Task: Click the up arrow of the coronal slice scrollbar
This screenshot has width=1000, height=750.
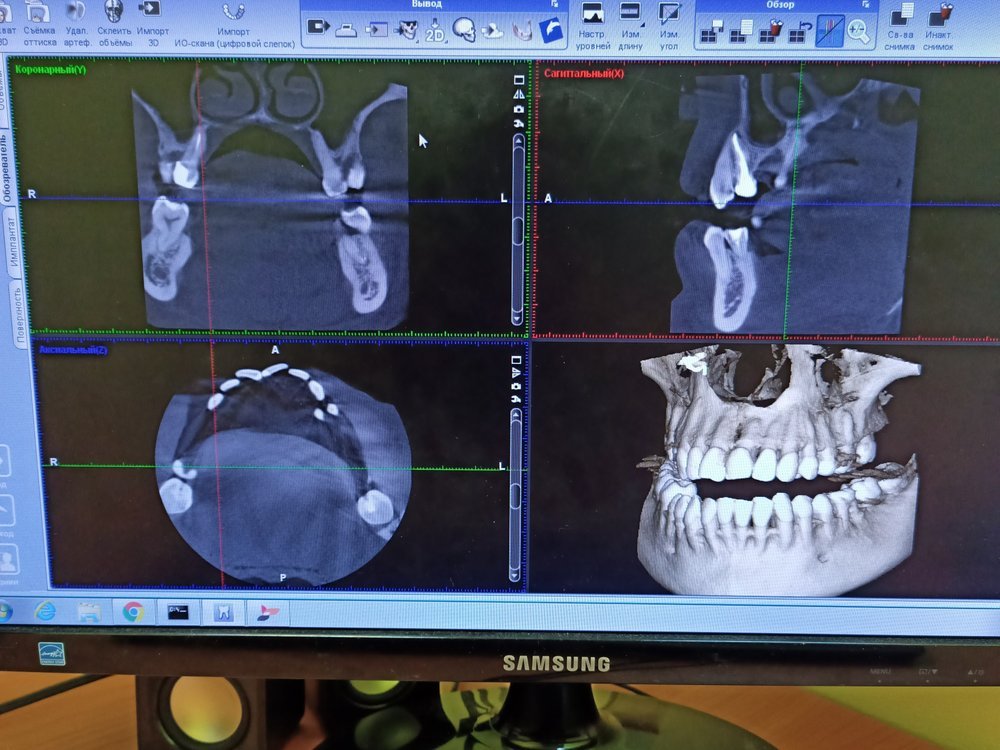Action: click(x=518, y=140)
